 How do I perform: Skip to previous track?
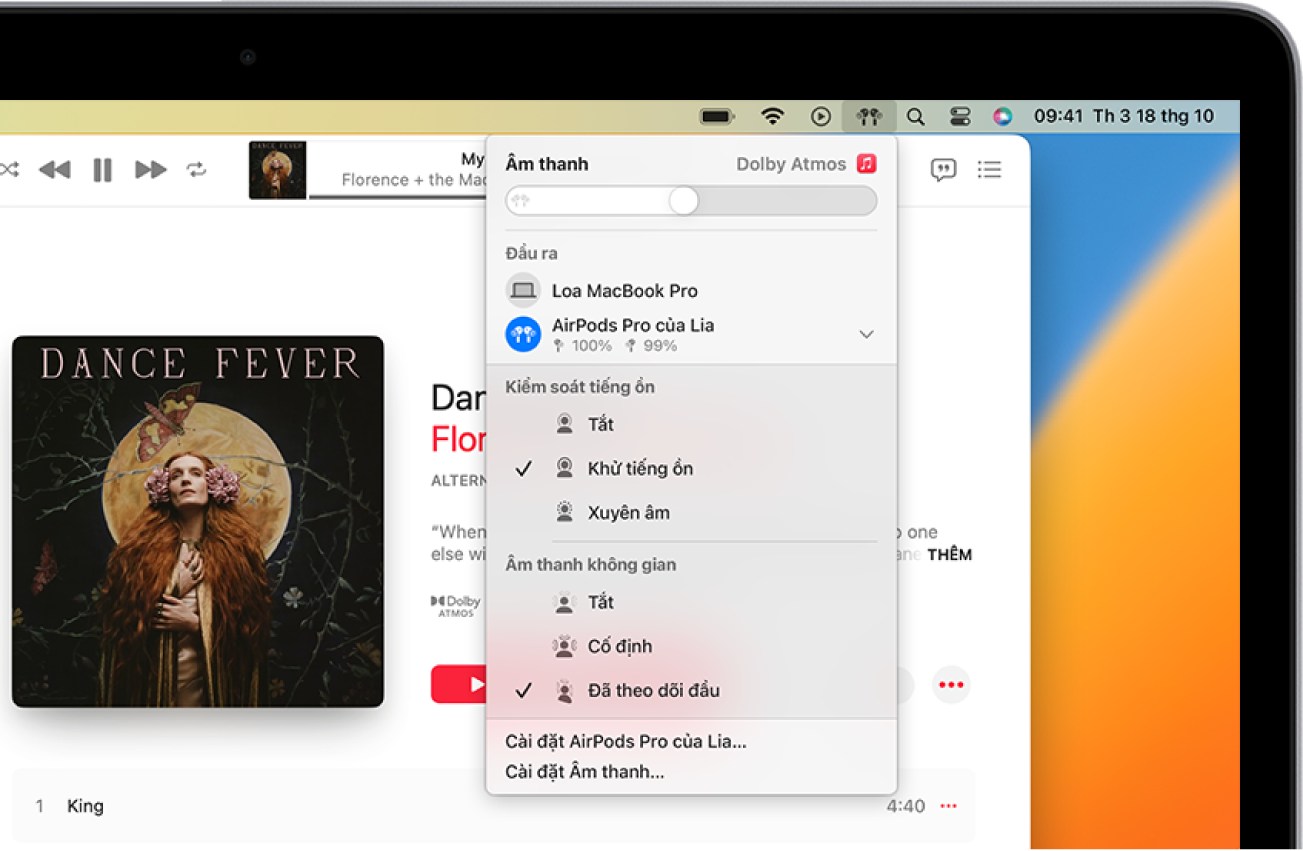coord(54,170)
